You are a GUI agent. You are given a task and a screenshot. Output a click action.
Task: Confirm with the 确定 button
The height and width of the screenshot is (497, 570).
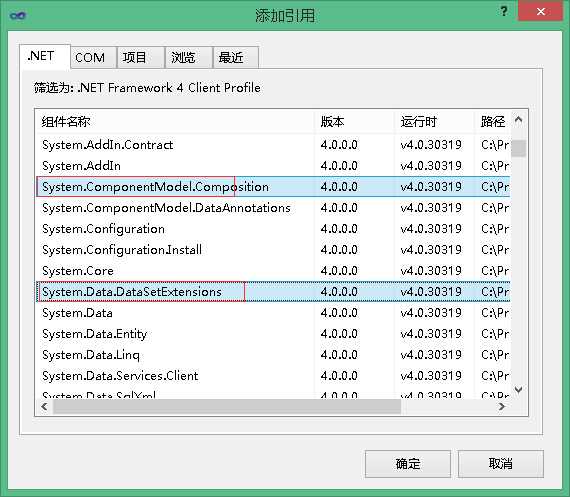click(x=408, y=464)
